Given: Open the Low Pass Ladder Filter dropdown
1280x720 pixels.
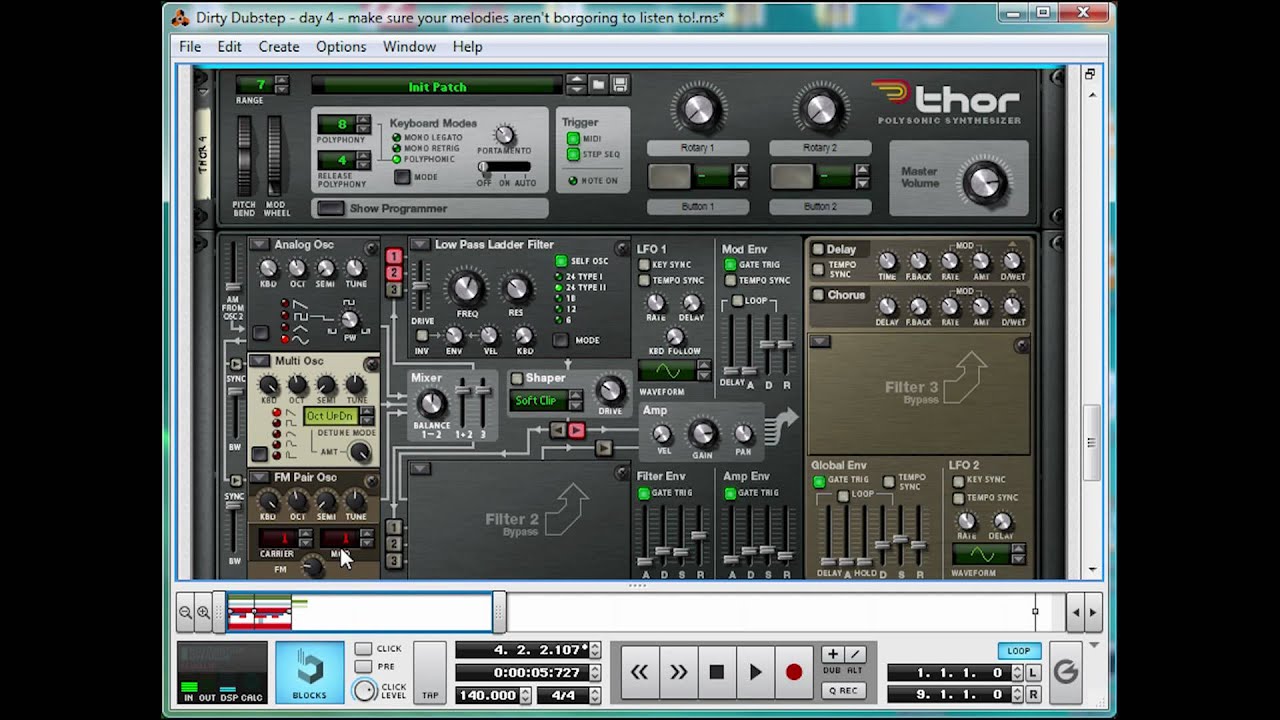Looking at the screenshot, I should (x=420, y=244).
